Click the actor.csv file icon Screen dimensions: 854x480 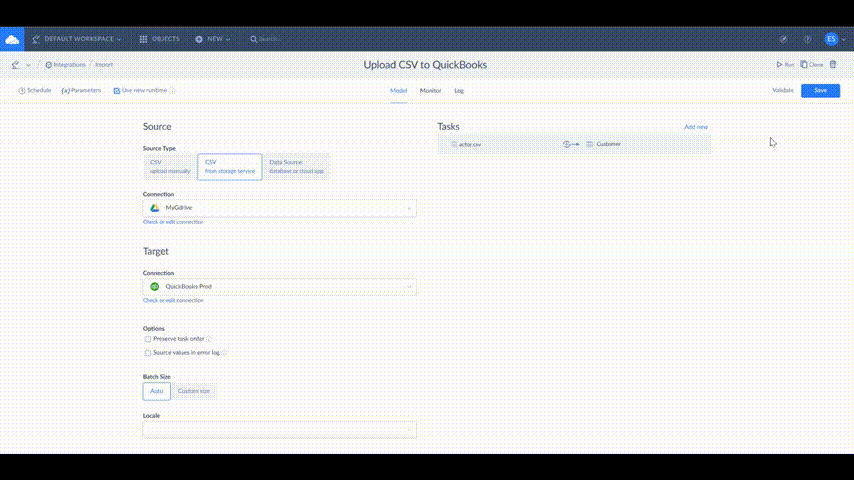[x=454, y=144]
